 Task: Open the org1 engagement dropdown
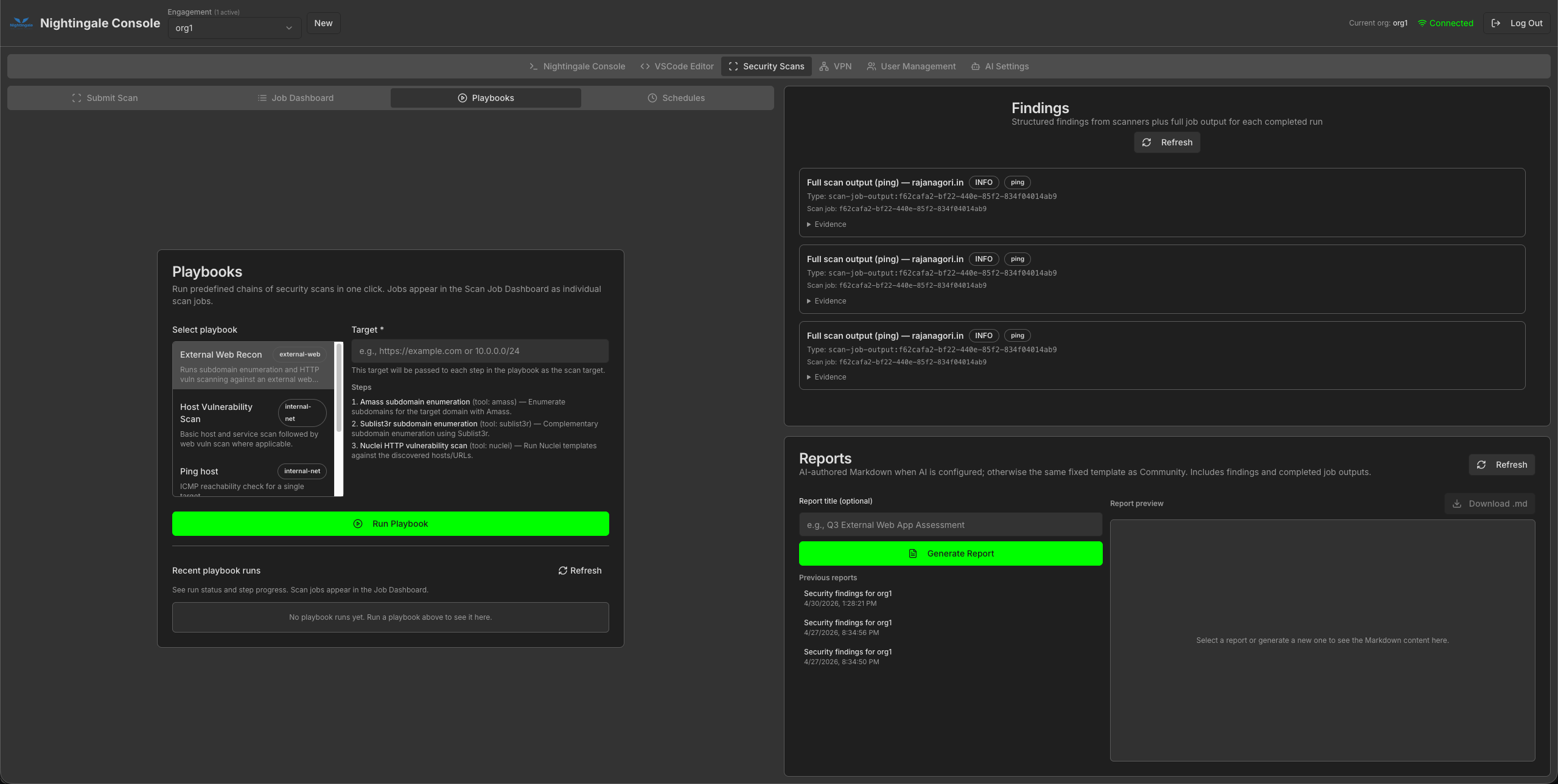[x=234, y=28]
